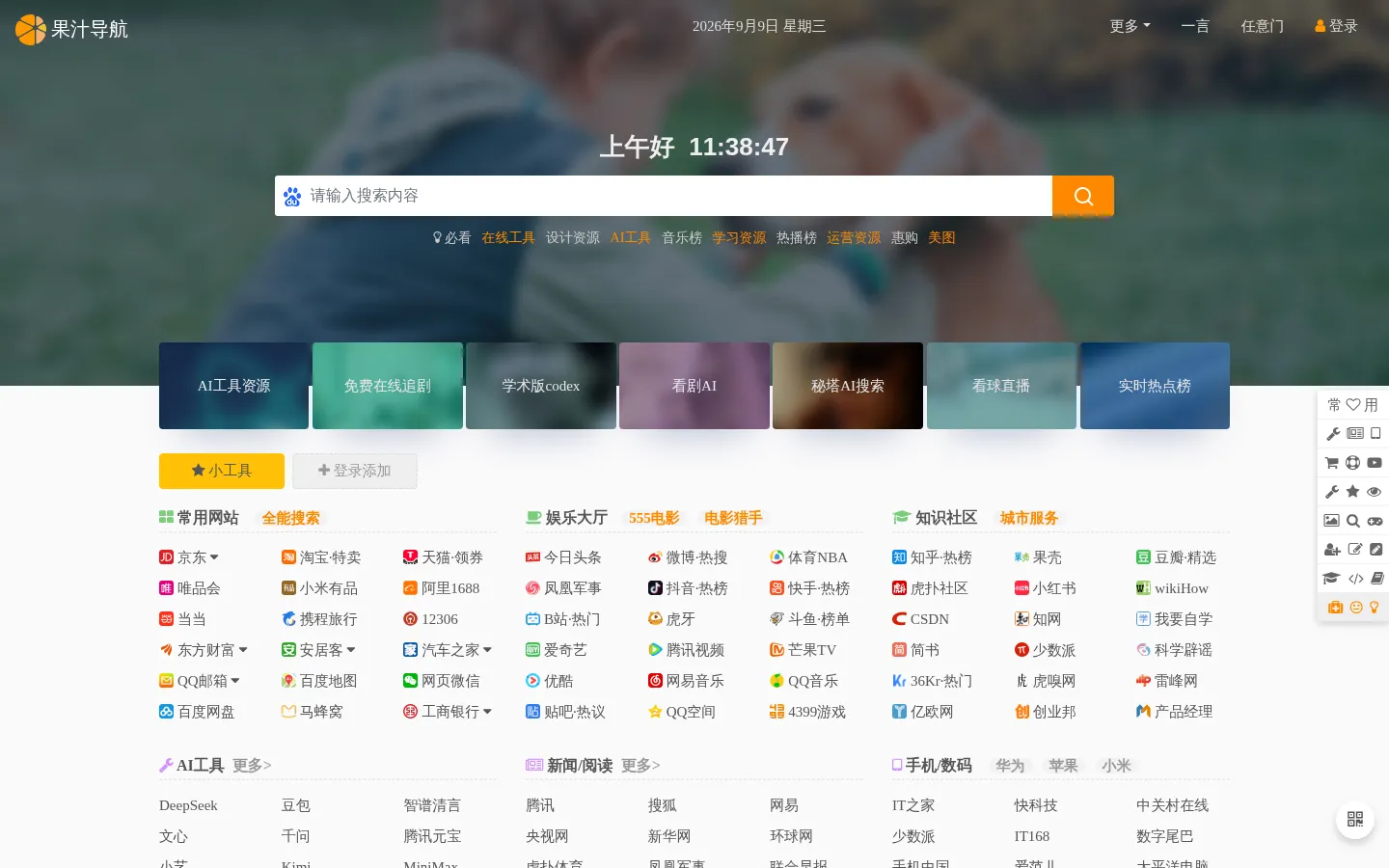
Task: Select the 小工具 yellow tab
Action: pos(222,471)
